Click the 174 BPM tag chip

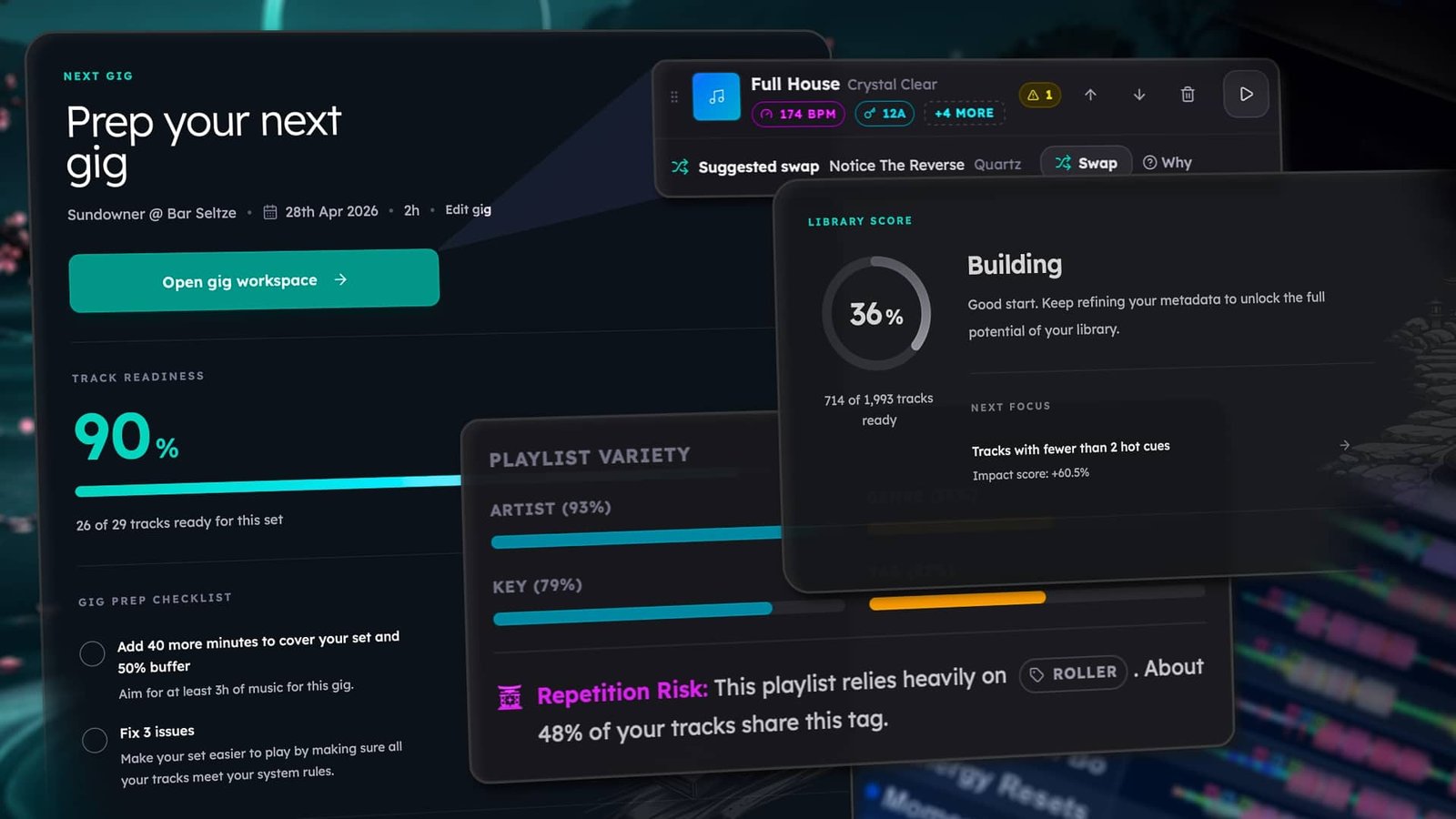pos(798,114)
